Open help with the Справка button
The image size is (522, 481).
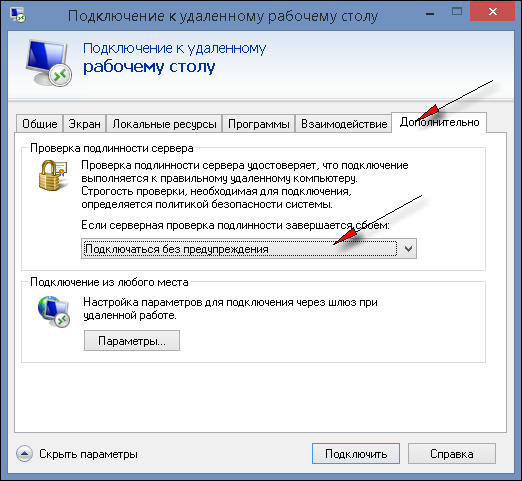tap(452, 454)
